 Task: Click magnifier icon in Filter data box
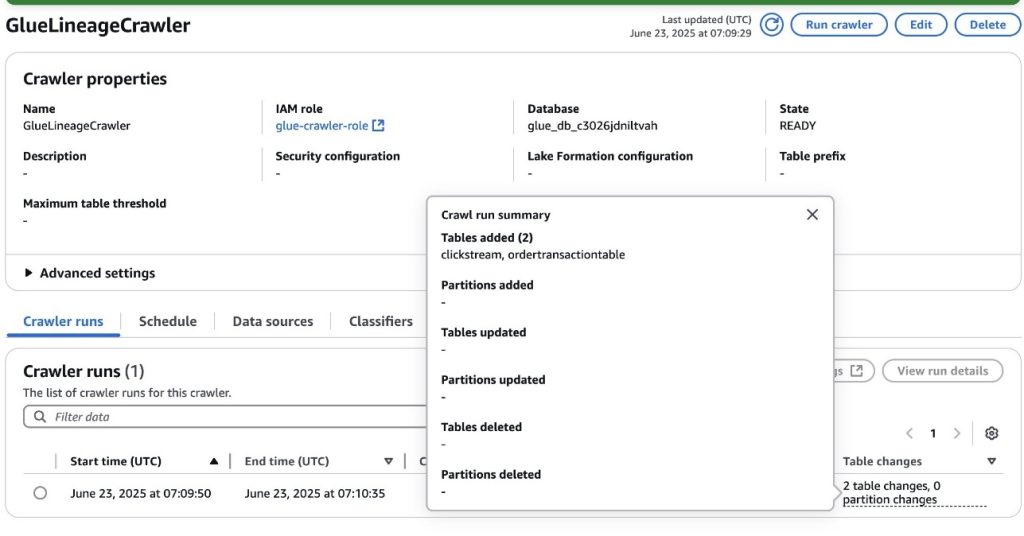(x=40, y=417)
